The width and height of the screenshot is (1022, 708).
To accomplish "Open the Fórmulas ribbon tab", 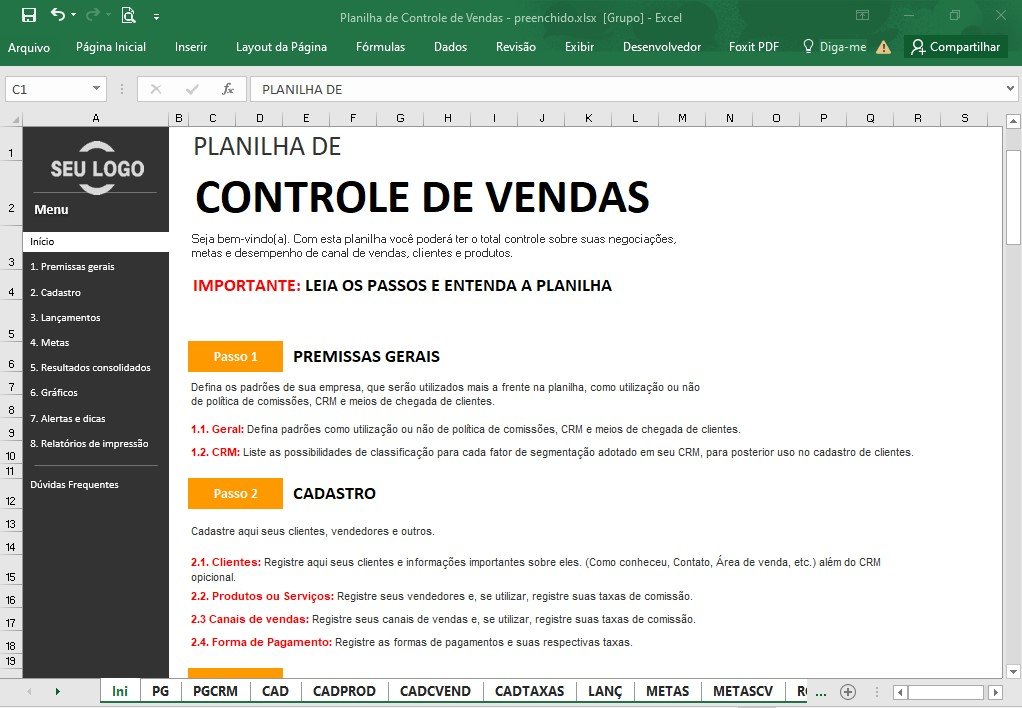I will coord(380,47).
